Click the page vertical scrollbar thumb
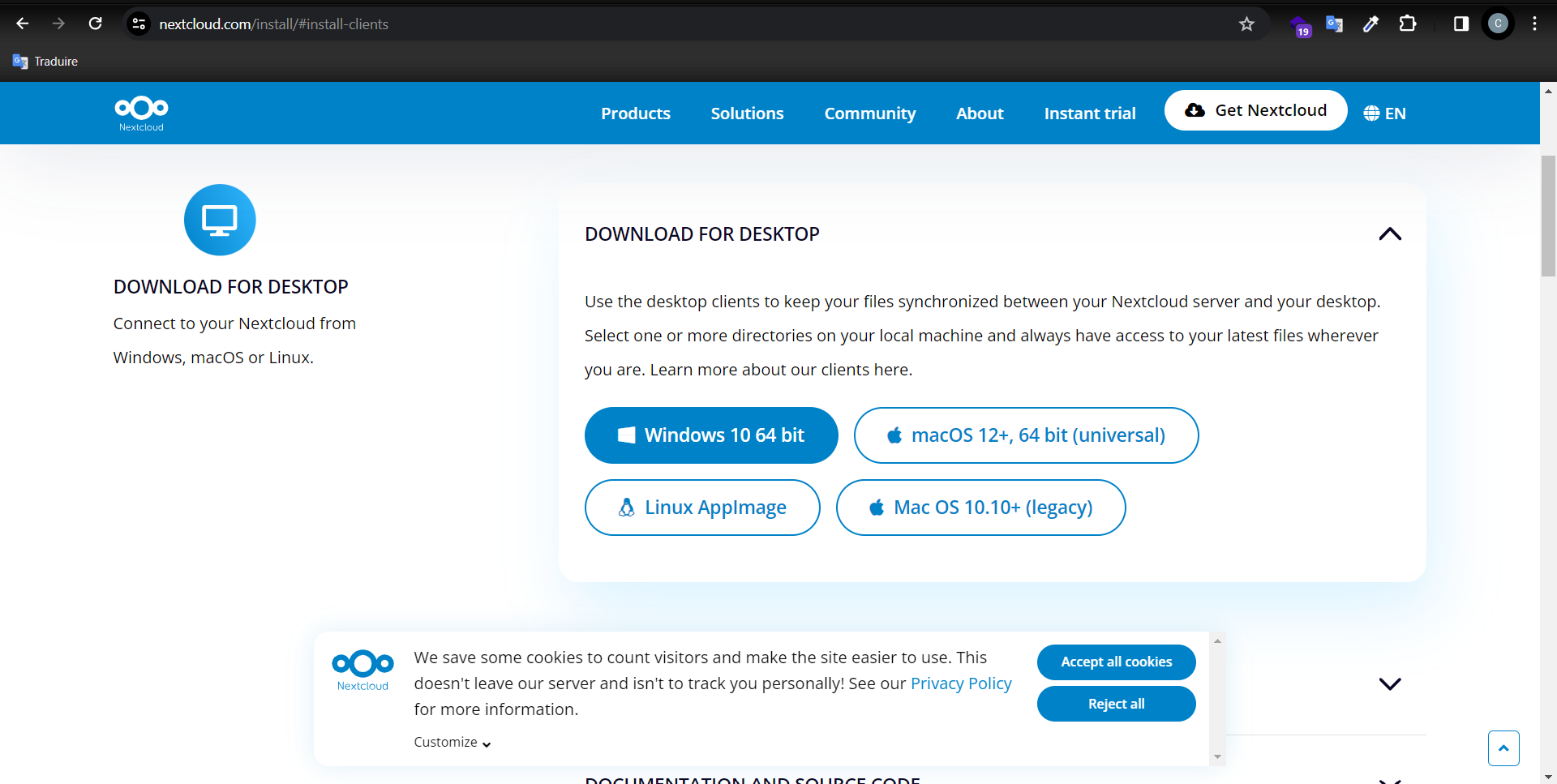This screenshot has height=784, width=1557. click(1548, 216)
